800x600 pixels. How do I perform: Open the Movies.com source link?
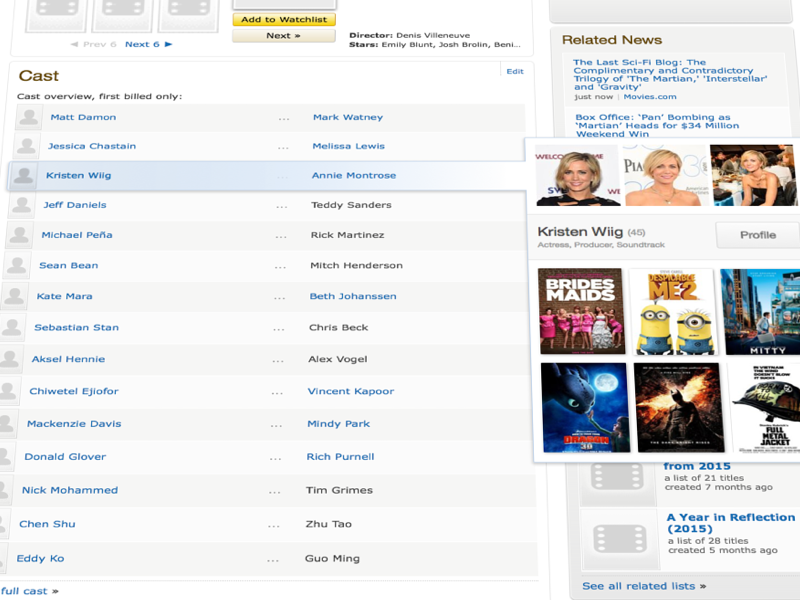point(649,97)
